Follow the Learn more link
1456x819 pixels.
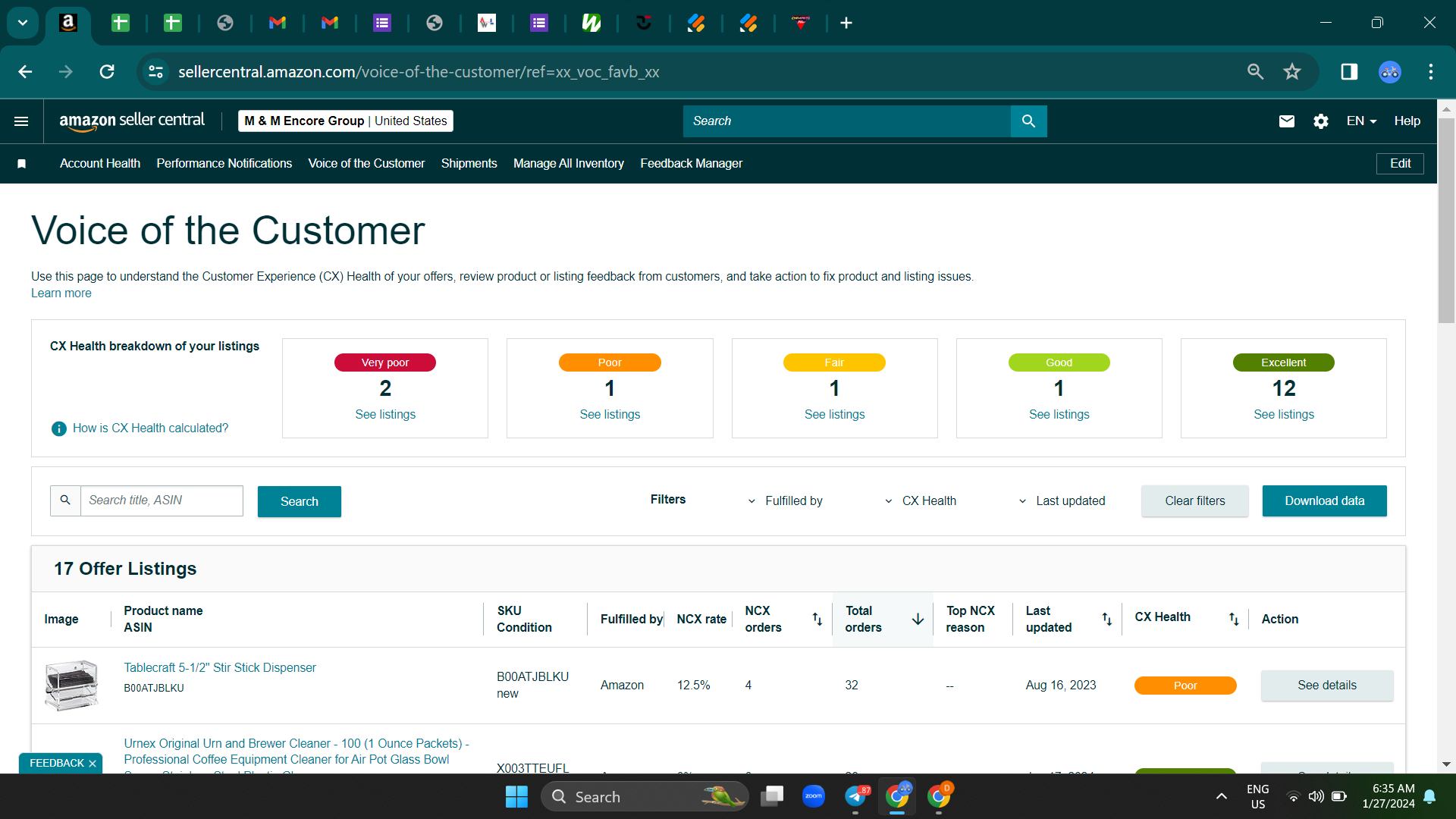pyautogui.click(x=61, y=293)
